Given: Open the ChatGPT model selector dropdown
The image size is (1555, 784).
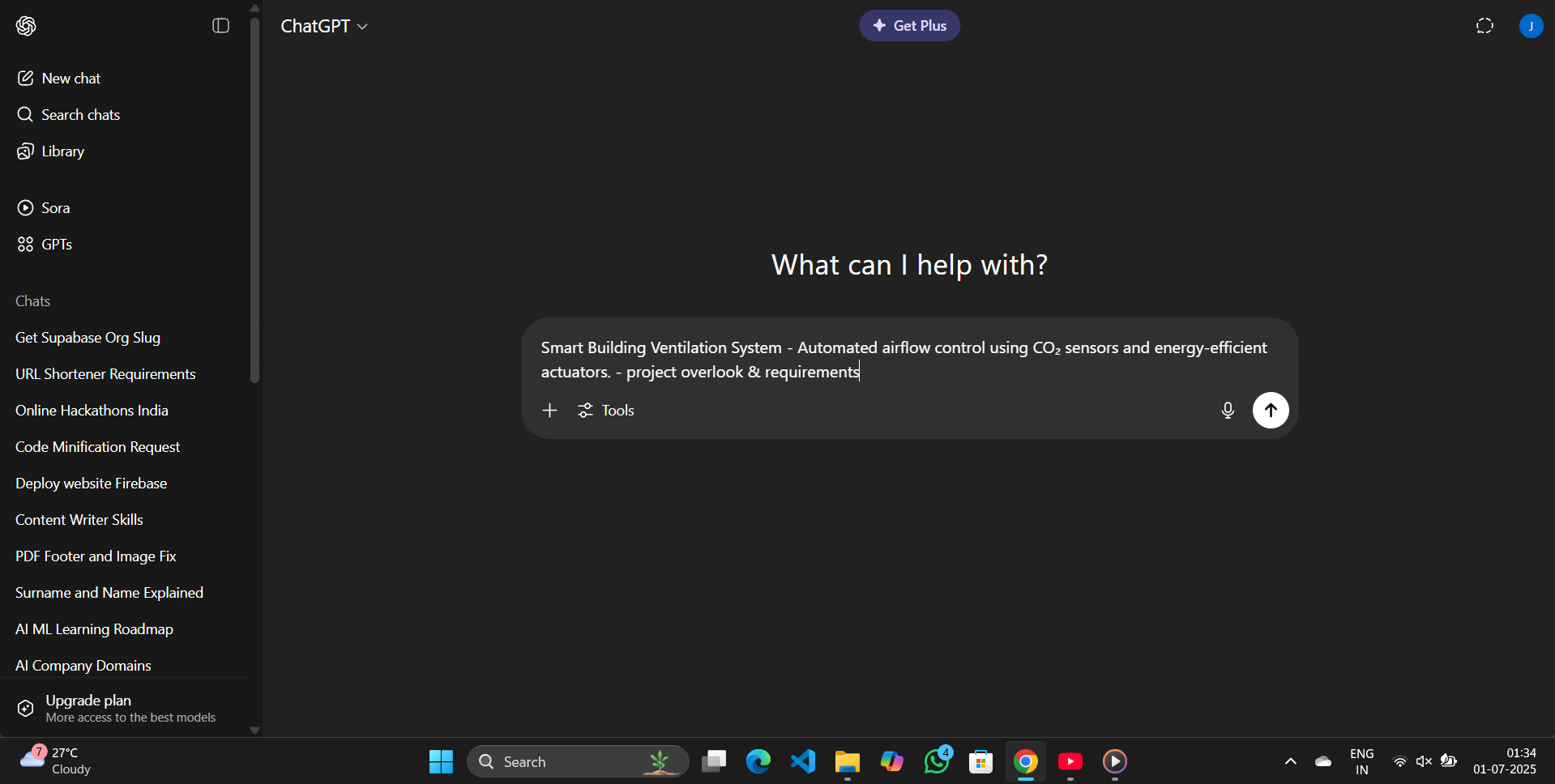Looking at the screenshot, I should click(x=324, y=26).
